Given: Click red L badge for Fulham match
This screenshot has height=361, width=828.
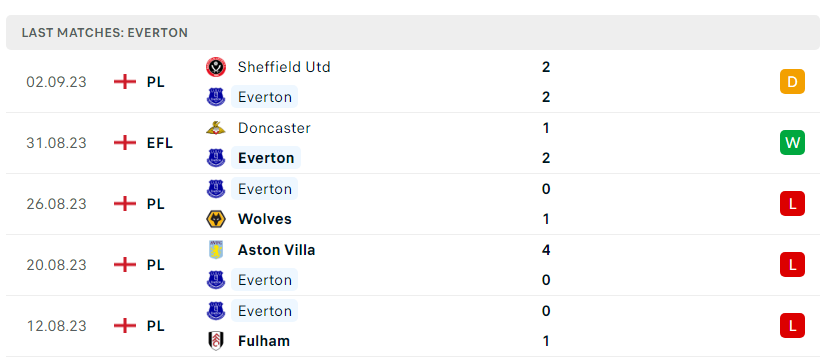Looking at the screenshot, I should tap(792, 326).
